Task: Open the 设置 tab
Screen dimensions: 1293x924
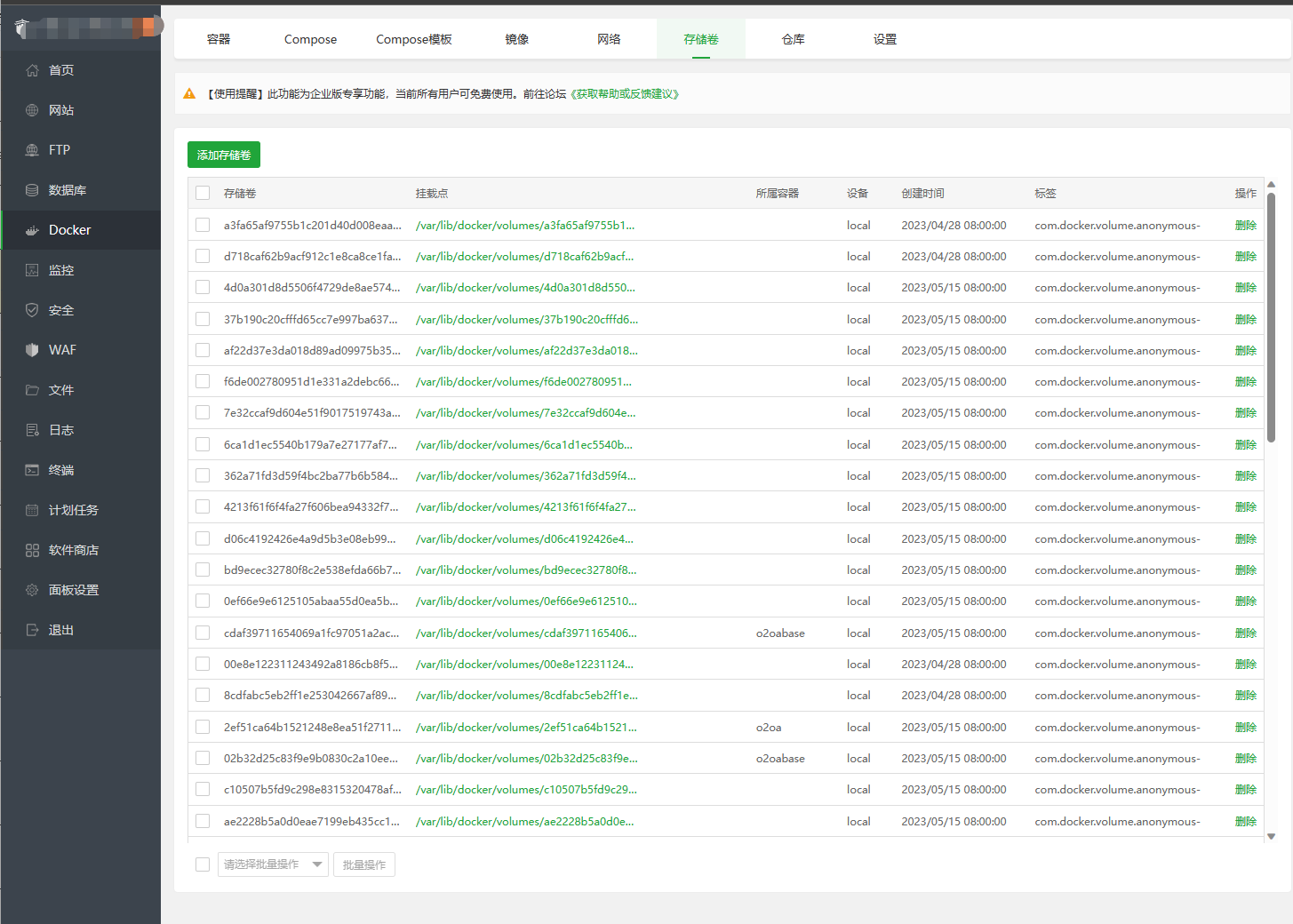Action: click(x=885, y=39)
